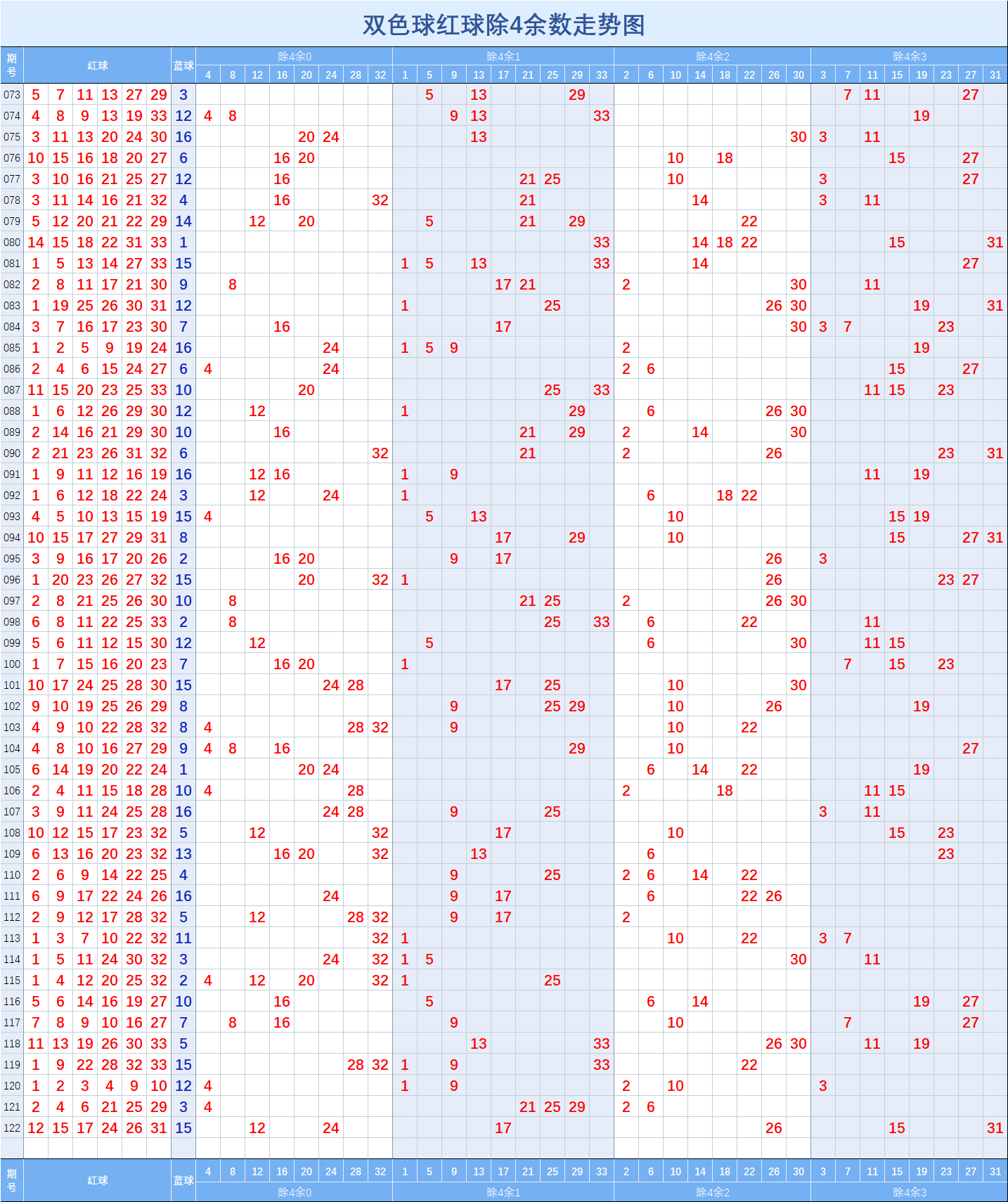
Task: Click the 除4余3 label in the bottom footer
Action: click(910, 1192)
